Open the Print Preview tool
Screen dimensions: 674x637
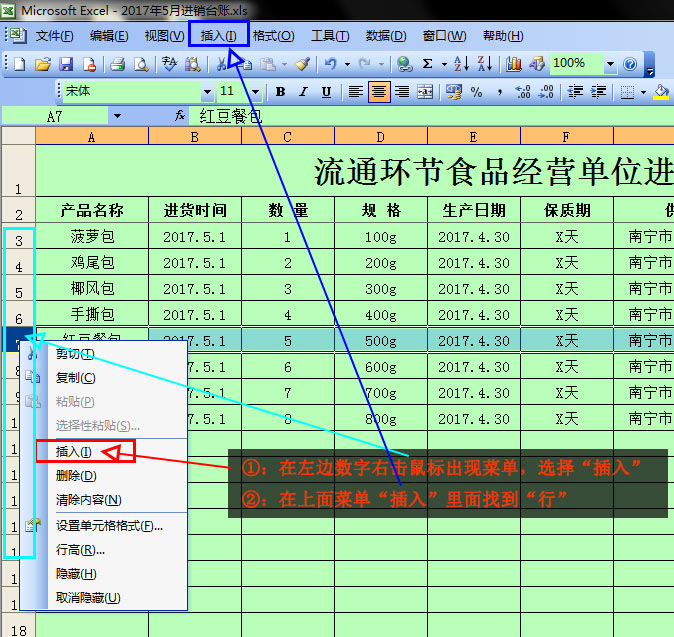141,64
